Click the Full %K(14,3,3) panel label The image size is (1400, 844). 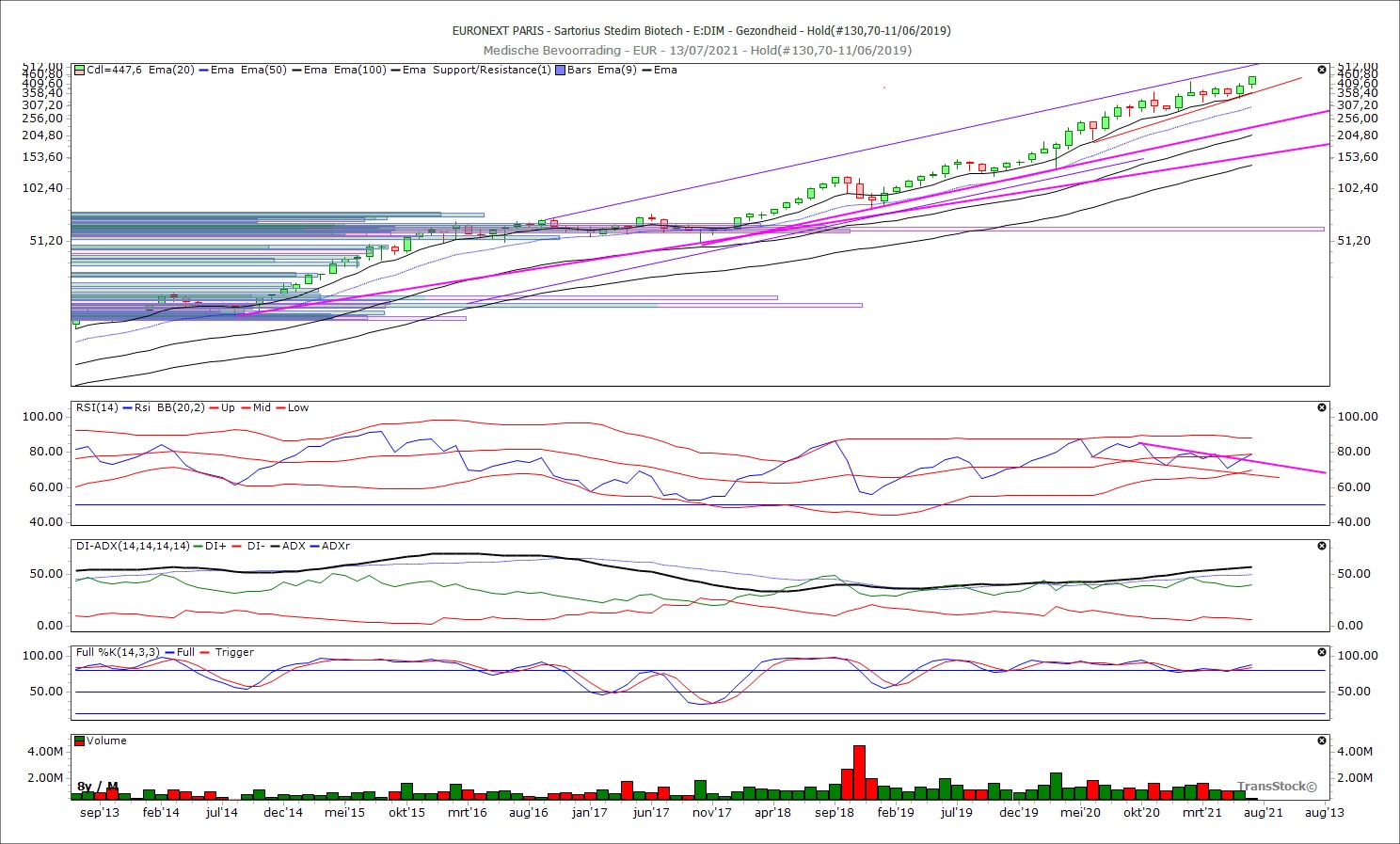point(119,652)
